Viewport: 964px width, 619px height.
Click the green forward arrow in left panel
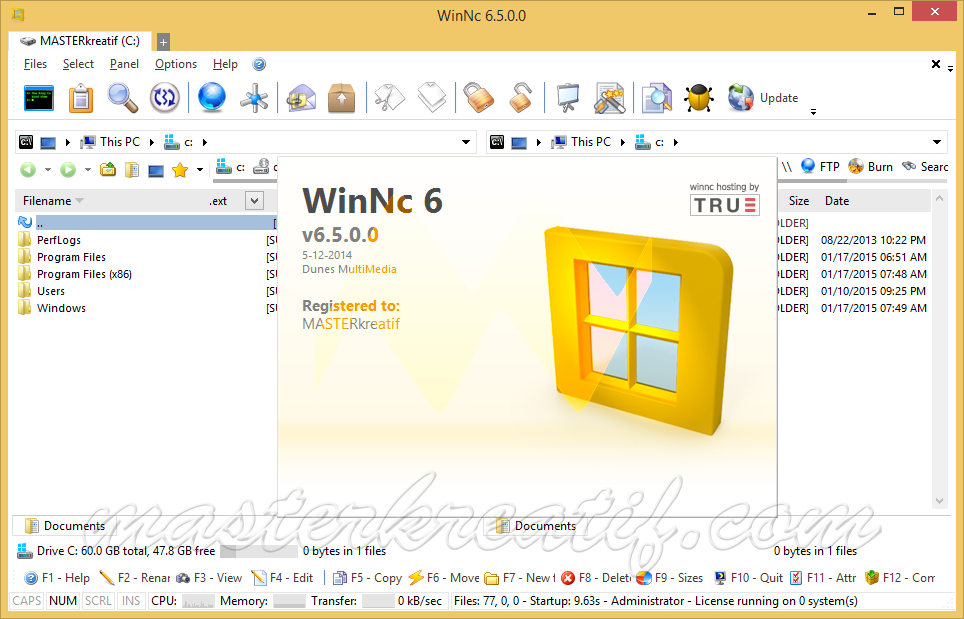(x=68, y=169)
